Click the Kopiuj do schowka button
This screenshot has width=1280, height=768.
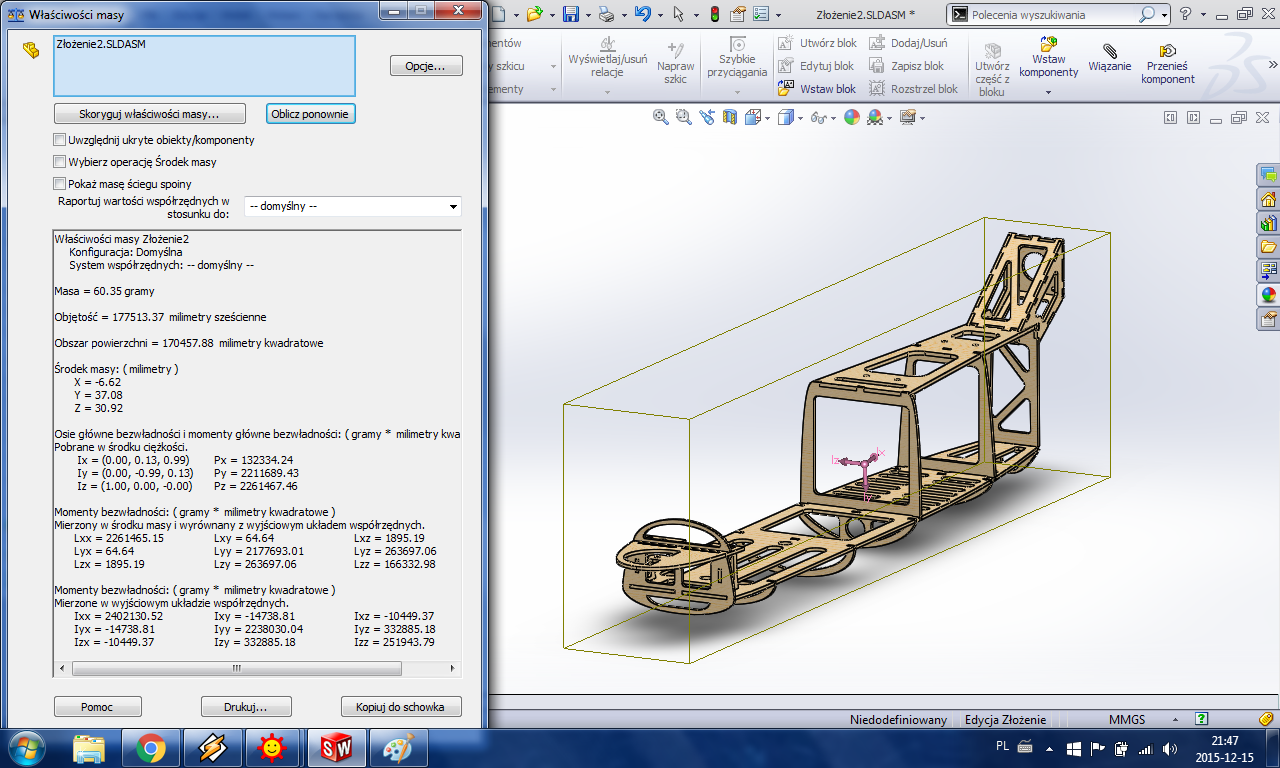point(400,707)
